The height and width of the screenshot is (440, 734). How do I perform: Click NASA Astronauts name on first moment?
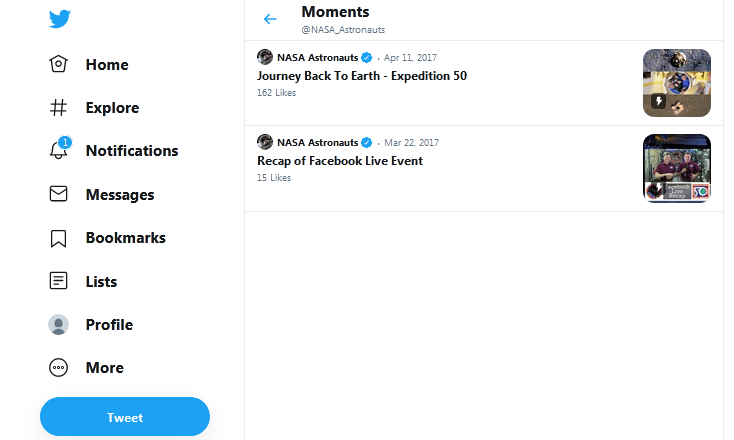click(318, 58)
